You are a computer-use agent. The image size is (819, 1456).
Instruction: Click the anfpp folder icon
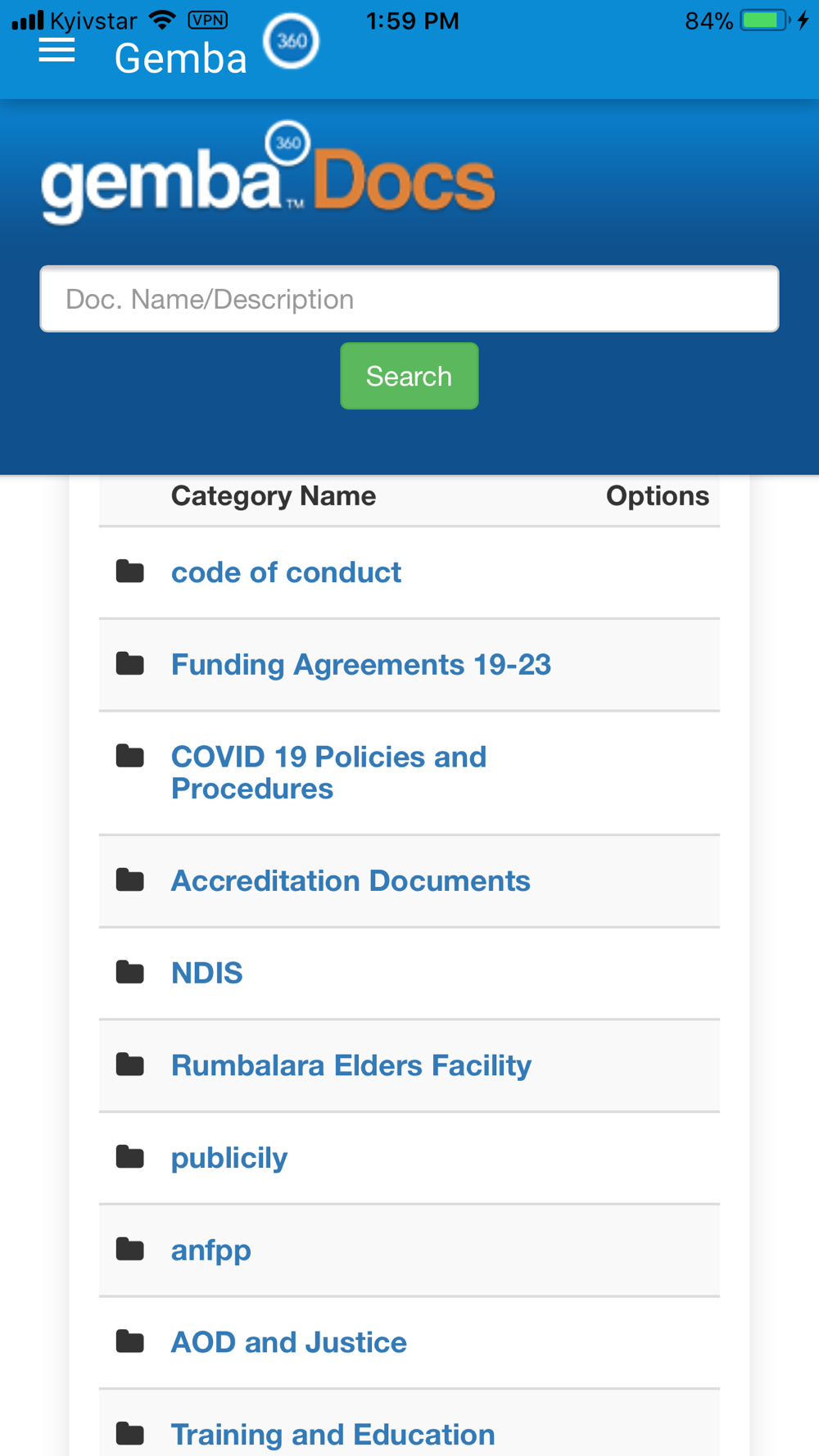tap(130, 1250)
